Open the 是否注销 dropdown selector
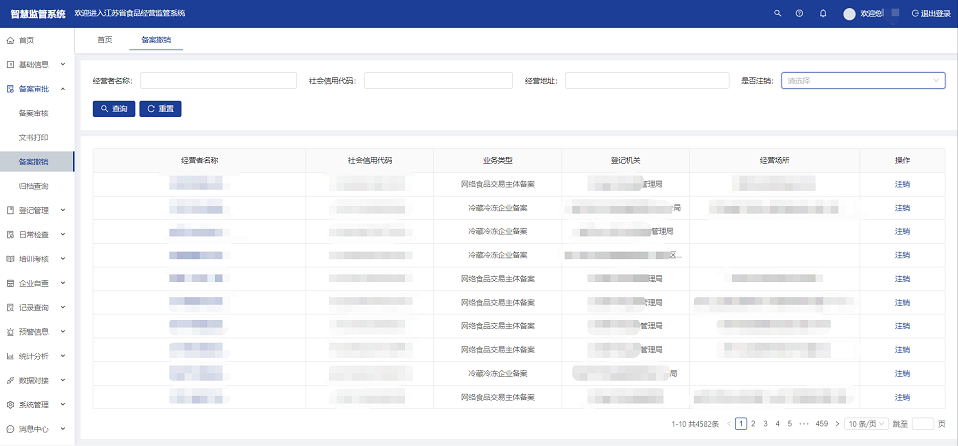Viewport: 958px width, 446px height. 863,80
